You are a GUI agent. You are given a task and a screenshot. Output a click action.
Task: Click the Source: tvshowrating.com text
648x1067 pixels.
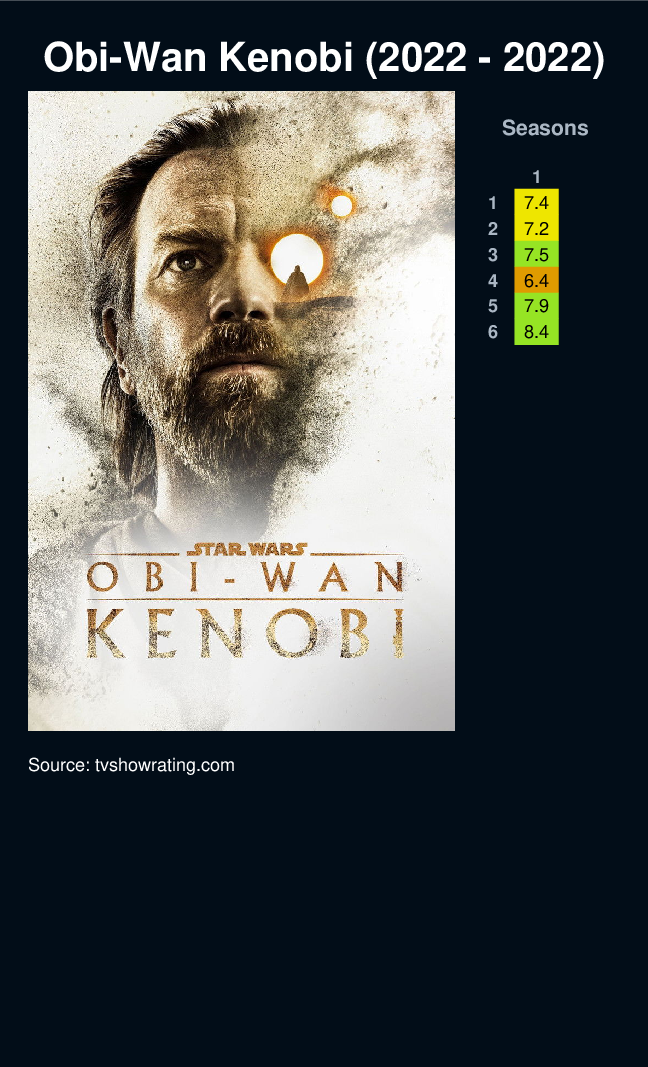point(131,765)
